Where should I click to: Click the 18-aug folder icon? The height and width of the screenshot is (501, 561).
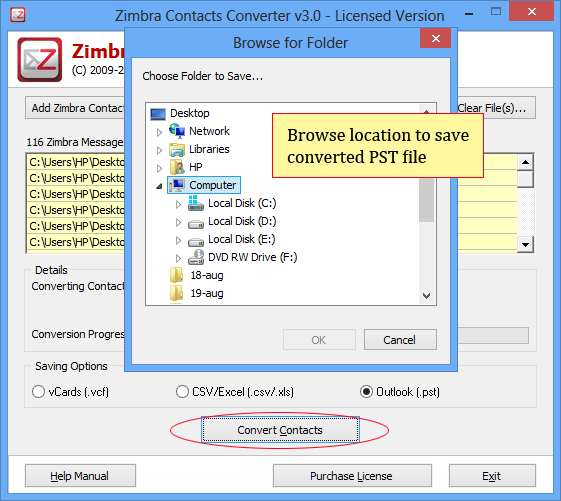[177, 275]
